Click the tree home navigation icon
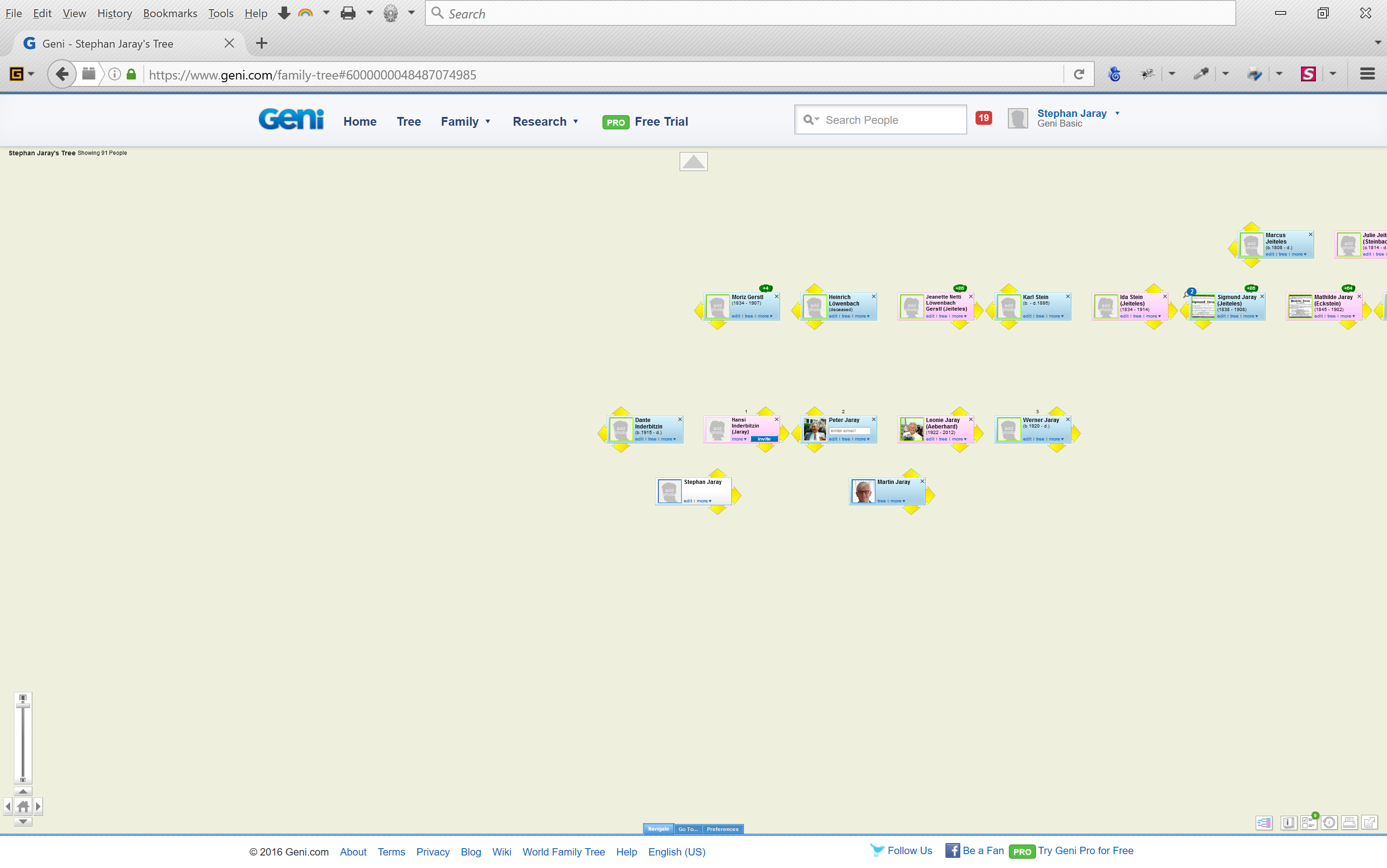Image resolution: width=1387 pixels, height=868 pixels. [x=23, y=807]
